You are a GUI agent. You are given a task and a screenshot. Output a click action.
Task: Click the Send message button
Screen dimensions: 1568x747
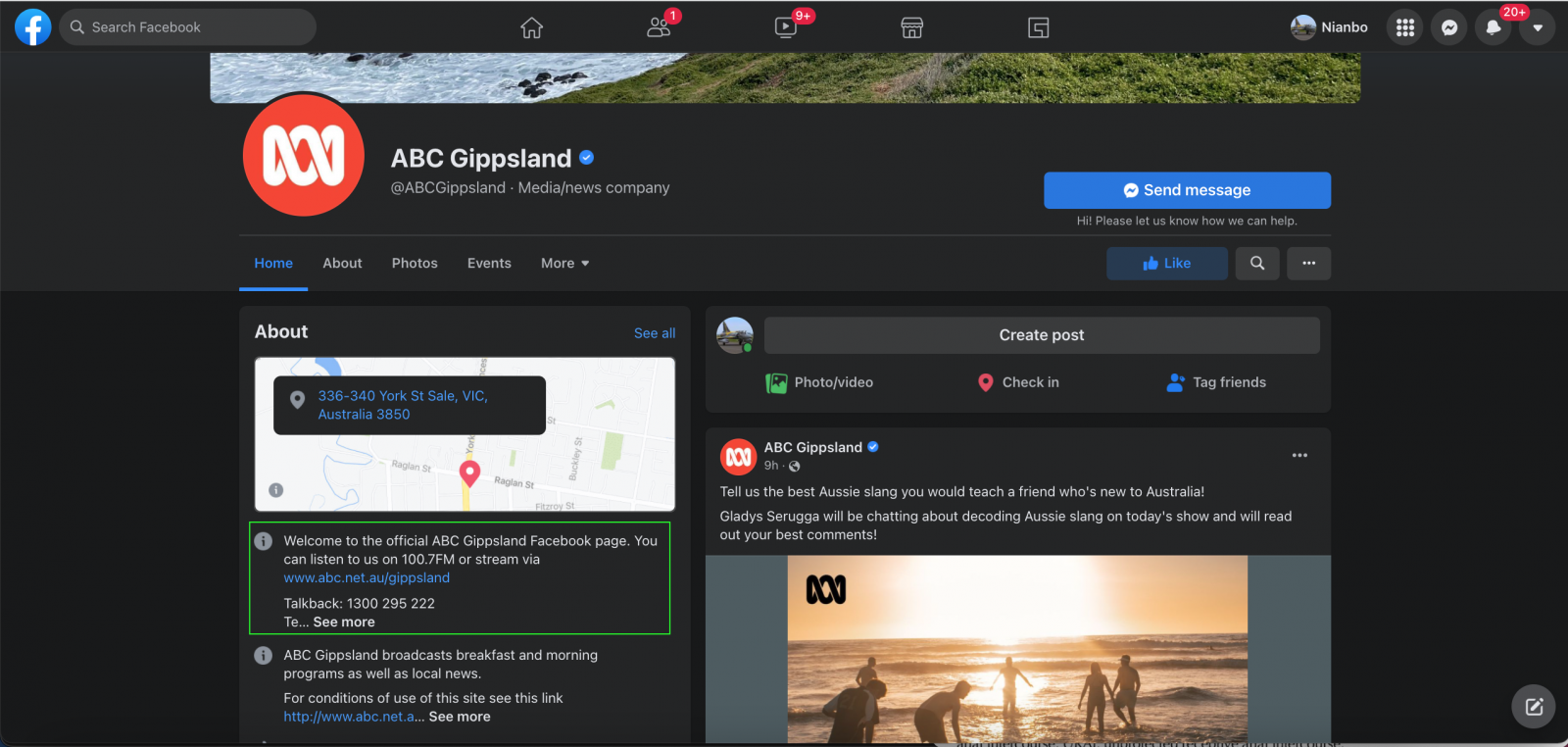click(1187, 190)
